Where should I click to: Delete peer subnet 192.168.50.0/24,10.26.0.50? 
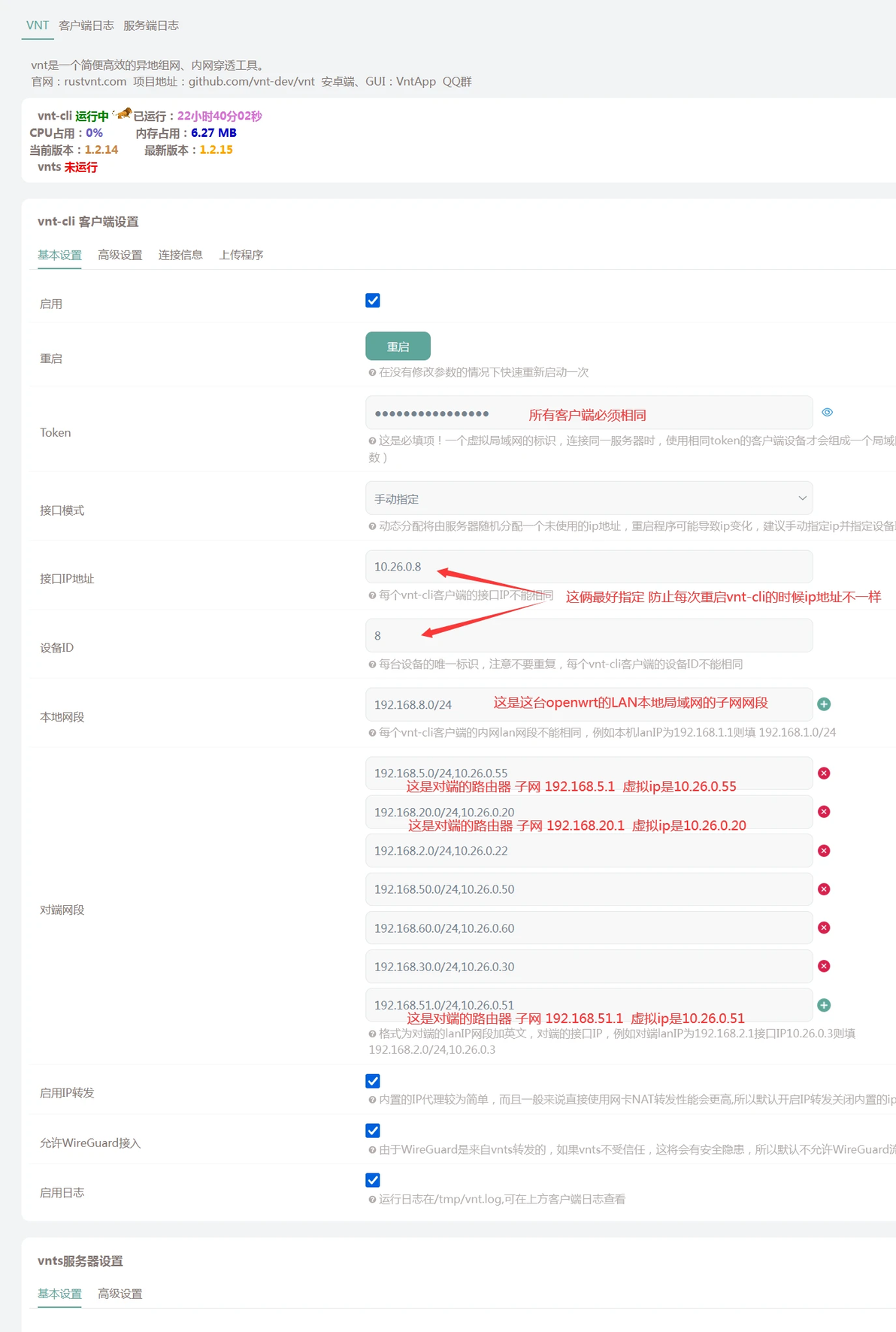tap(824, 889)
